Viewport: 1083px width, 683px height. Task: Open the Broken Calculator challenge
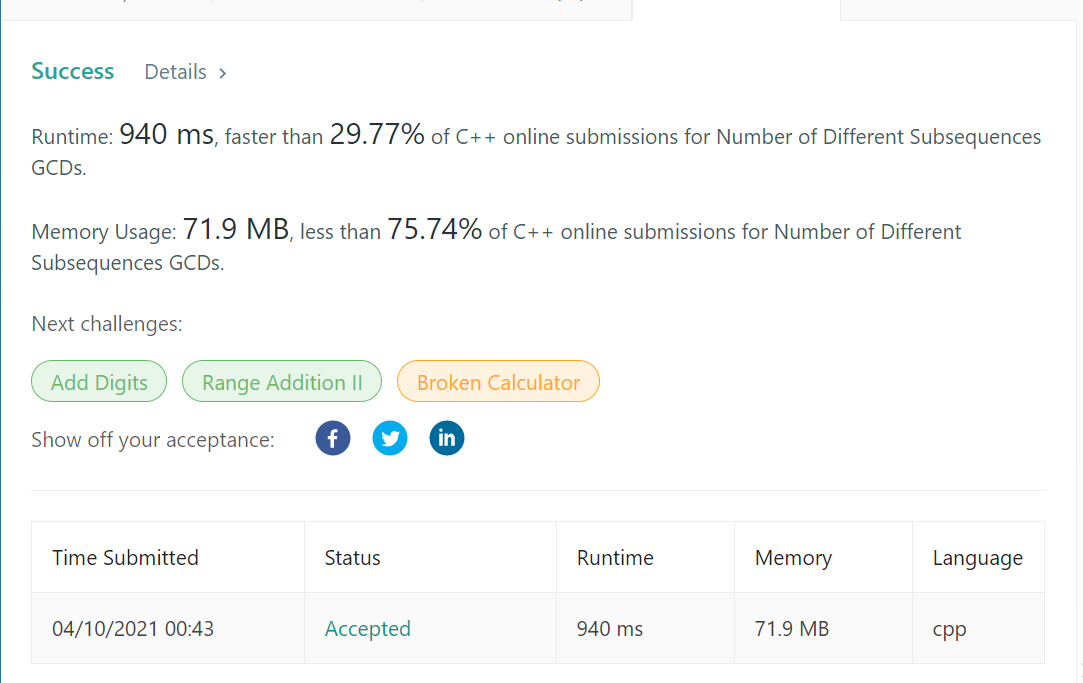(498, 381)
